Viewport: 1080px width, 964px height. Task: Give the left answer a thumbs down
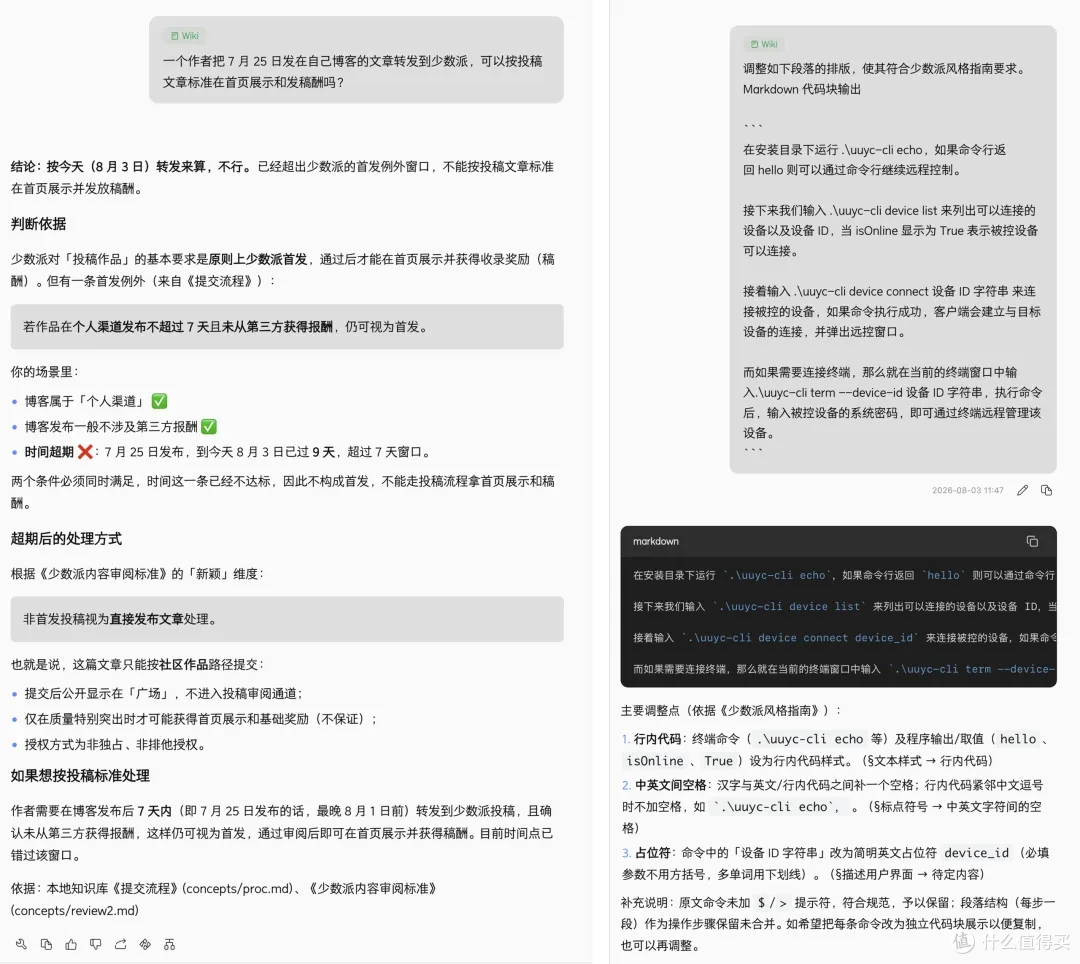click(96, 944)
